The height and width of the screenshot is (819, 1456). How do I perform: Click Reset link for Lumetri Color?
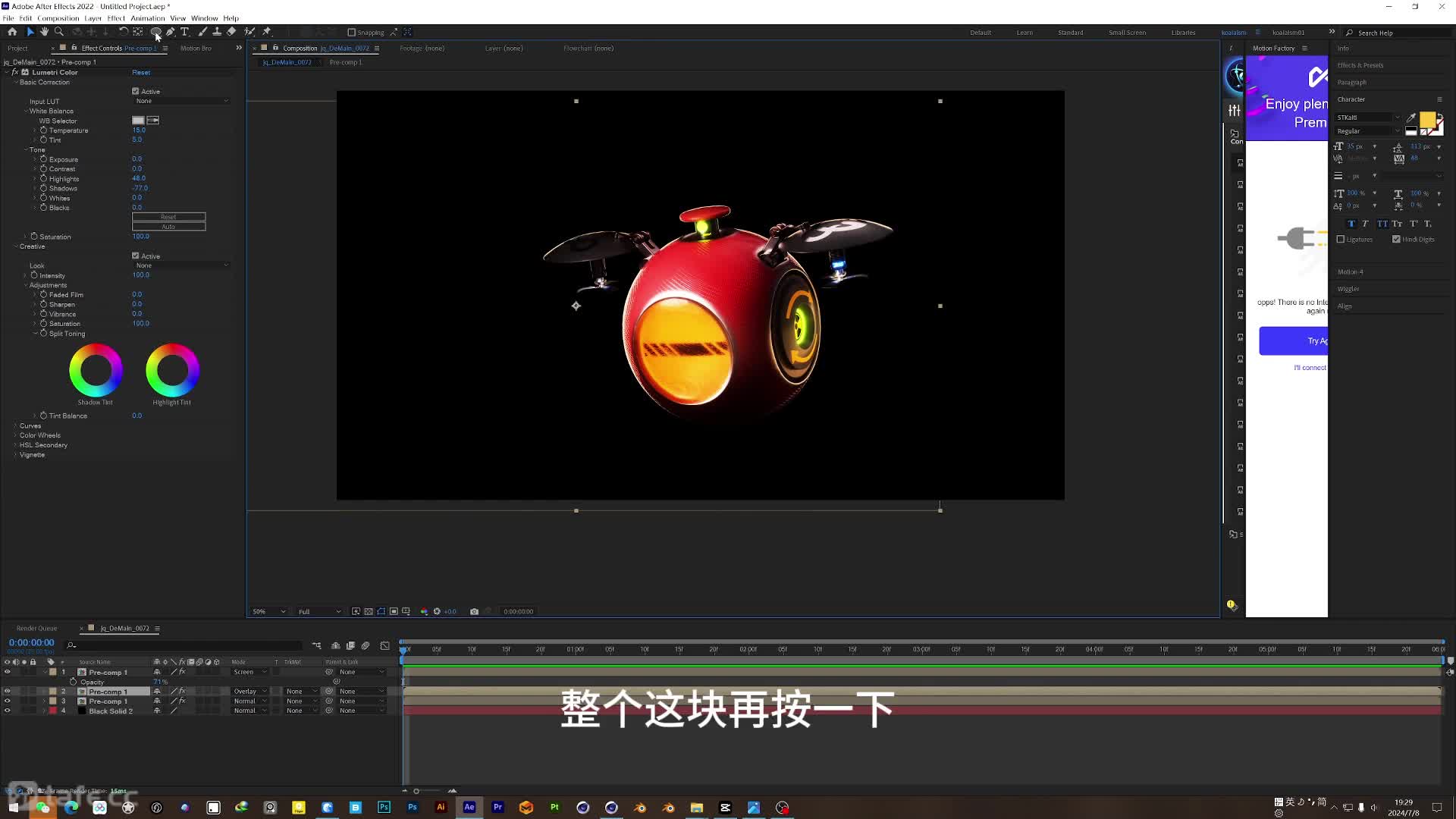click(x=141, y=73)
